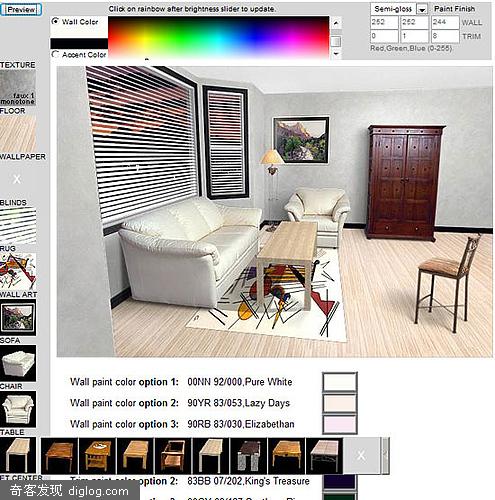Select the floor wood sample thumbnail
Viewport: 495px width, 500px height.
coord(18,134)
